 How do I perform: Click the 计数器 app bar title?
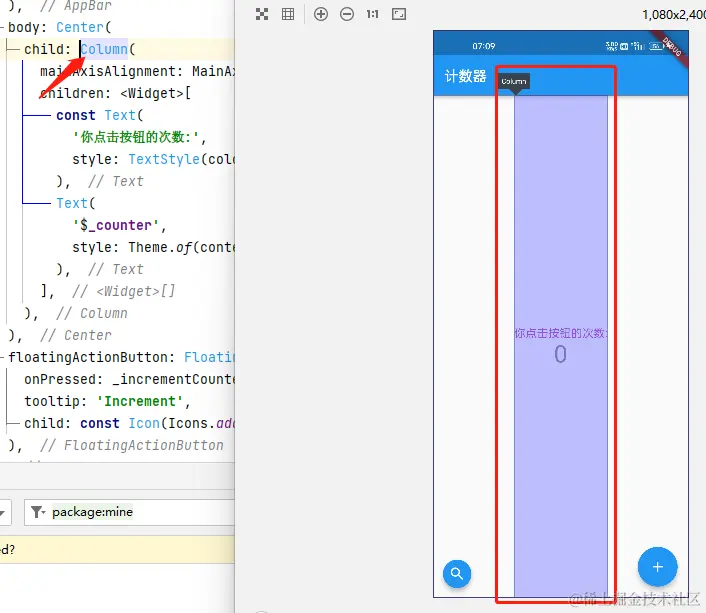tap(465, 76)
